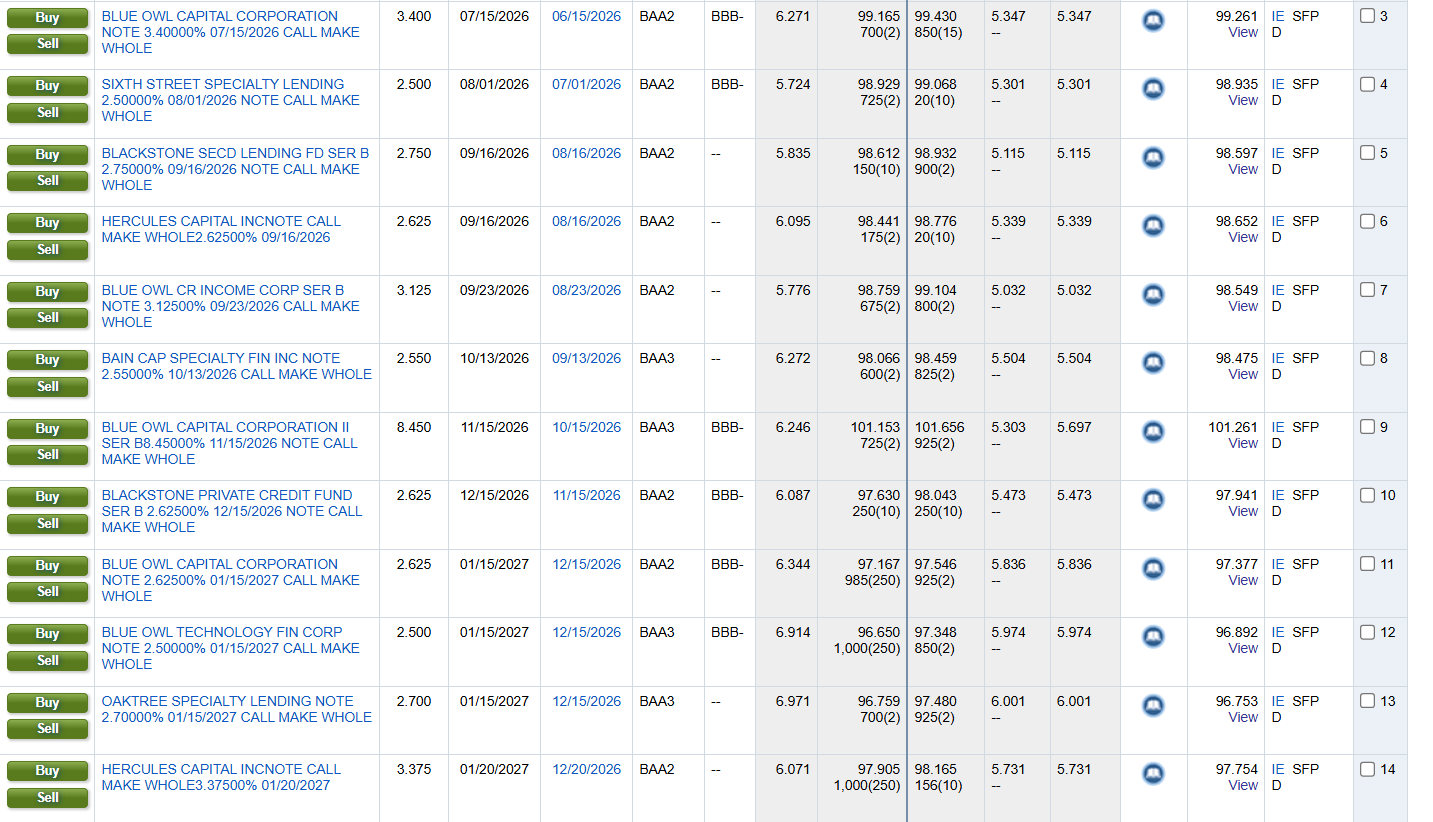Image resolution: width=1433 pixels, height=822 pixels.
Task: Buy the Blue Owl Capital 2.625% 01/15/2027 note
Action: 47,566
